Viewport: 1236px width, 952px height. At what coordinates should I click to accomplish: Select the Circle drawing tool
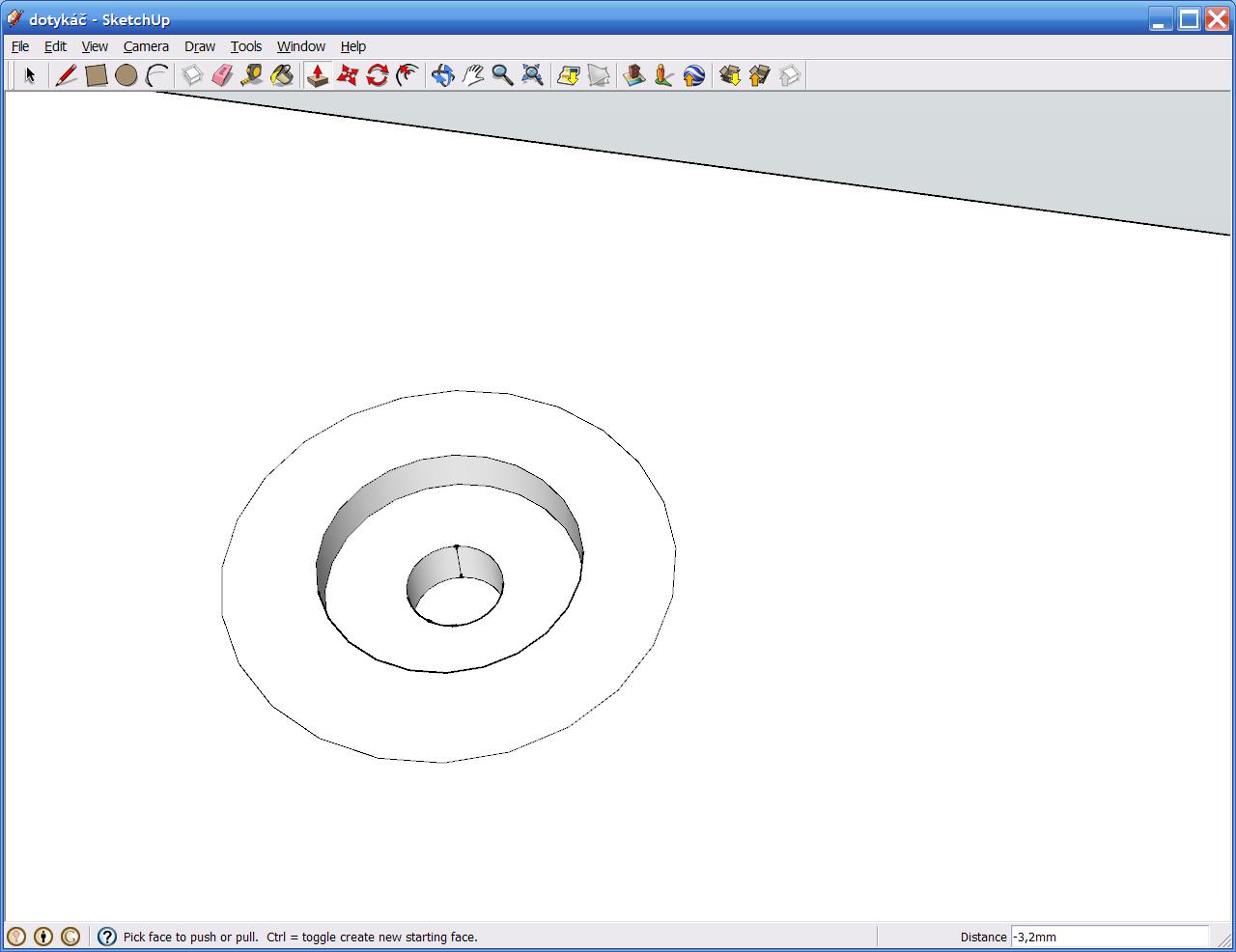click(x=126, y=75)
